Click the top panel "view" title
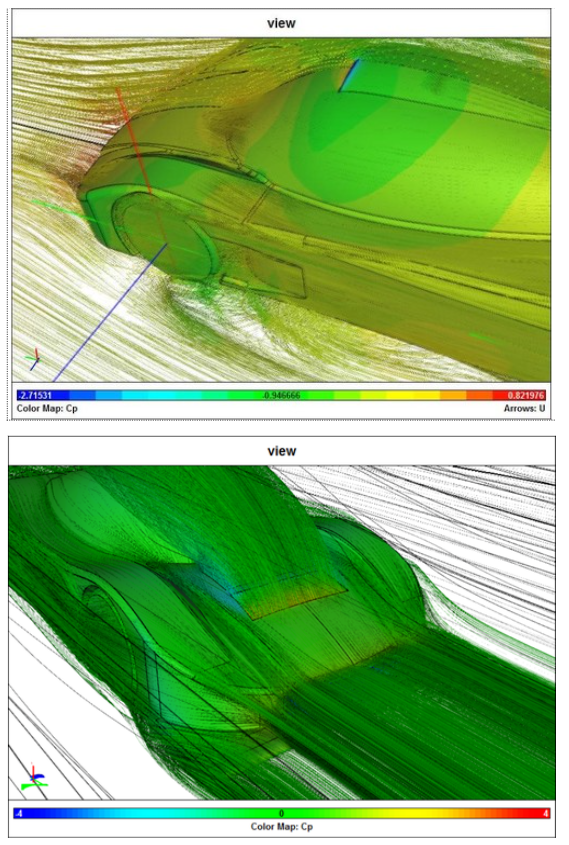The height and width of the screenshot is (845, 569). [x=281, y=23]
